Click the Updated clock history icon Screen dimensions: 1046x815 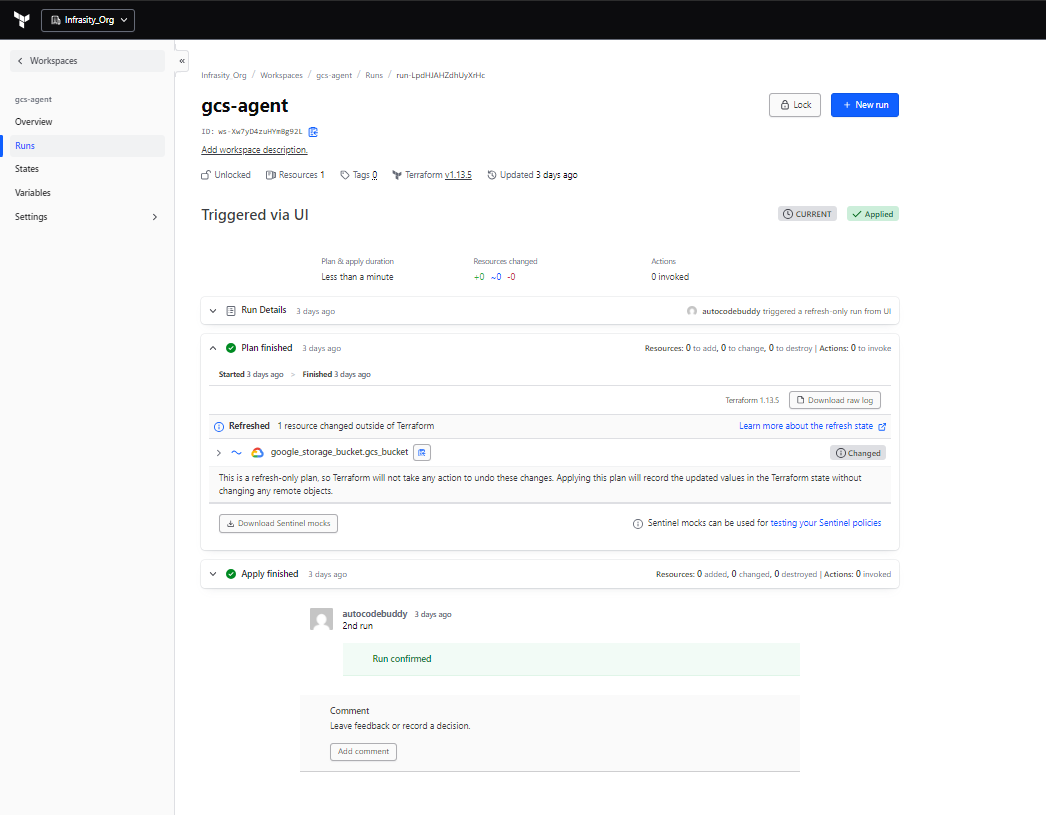coord(492,175)
